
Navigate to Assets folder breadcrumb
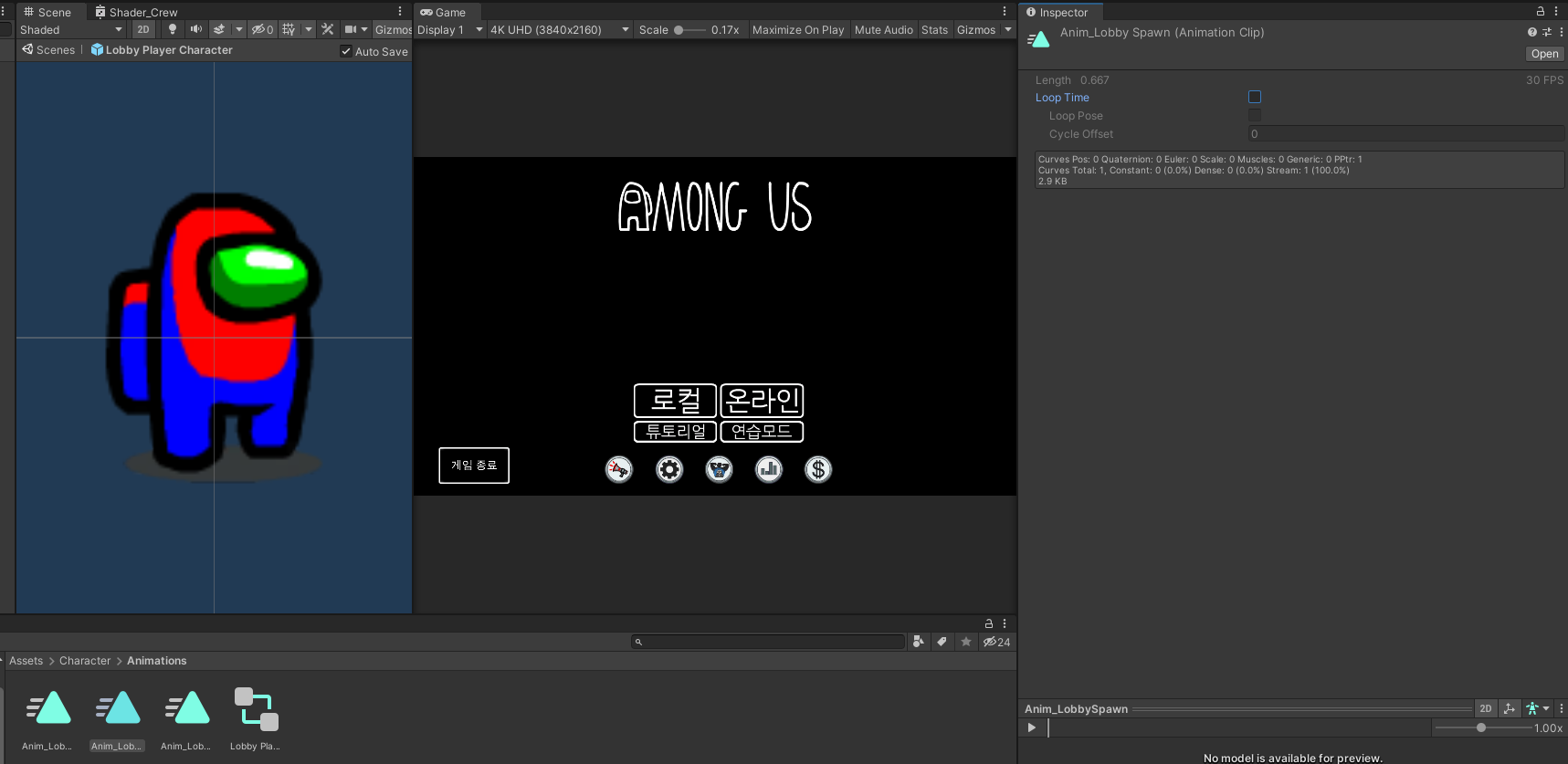tap(26, 661)
